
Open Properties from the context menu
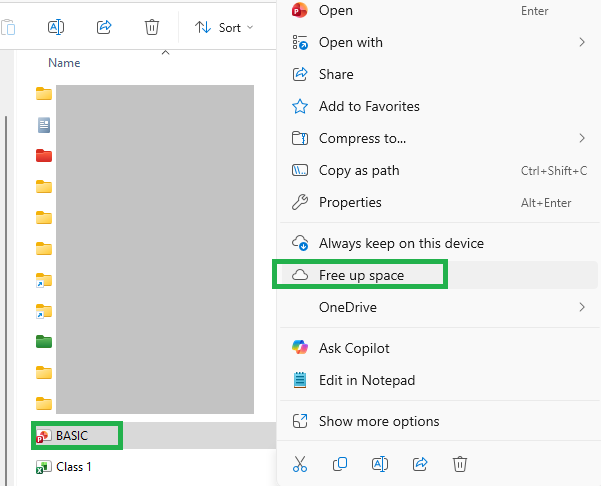(x=439, y=202)
